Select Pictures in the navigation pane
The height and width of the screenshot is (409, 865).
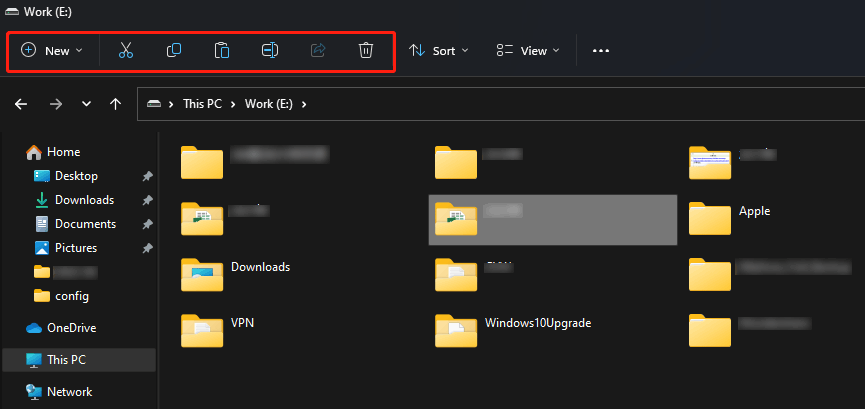point(66,248)
